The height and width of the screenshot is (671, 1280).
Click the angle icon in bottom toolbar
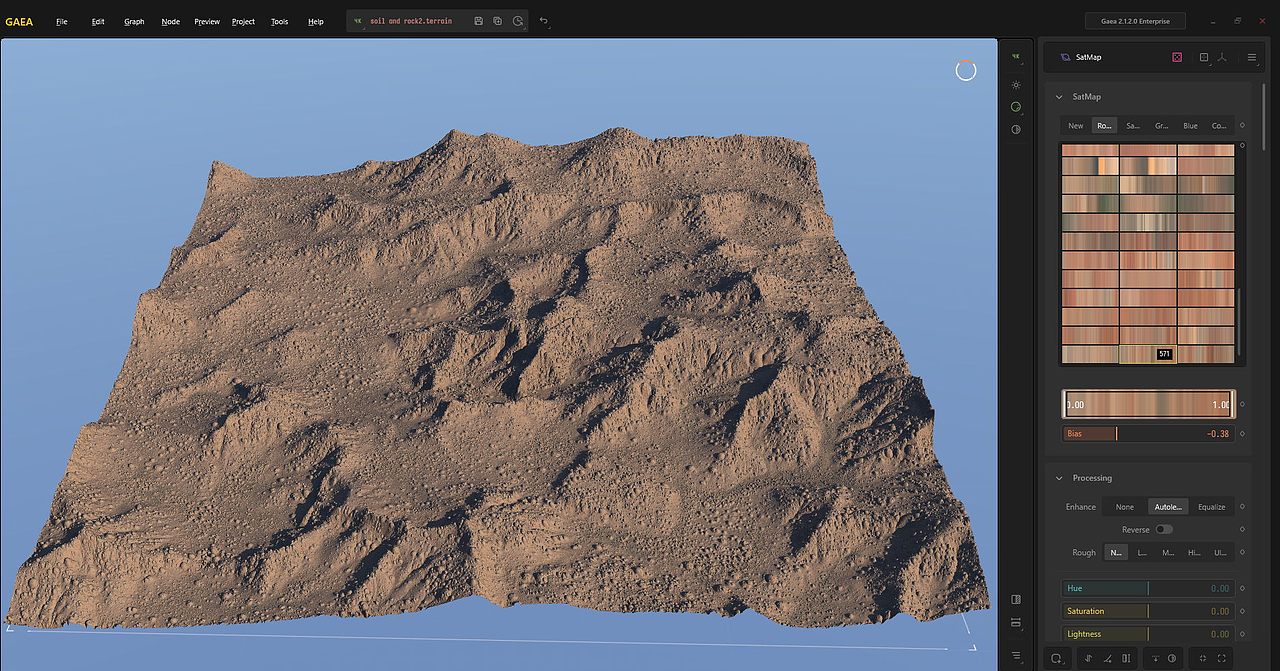coord(1108,658)
